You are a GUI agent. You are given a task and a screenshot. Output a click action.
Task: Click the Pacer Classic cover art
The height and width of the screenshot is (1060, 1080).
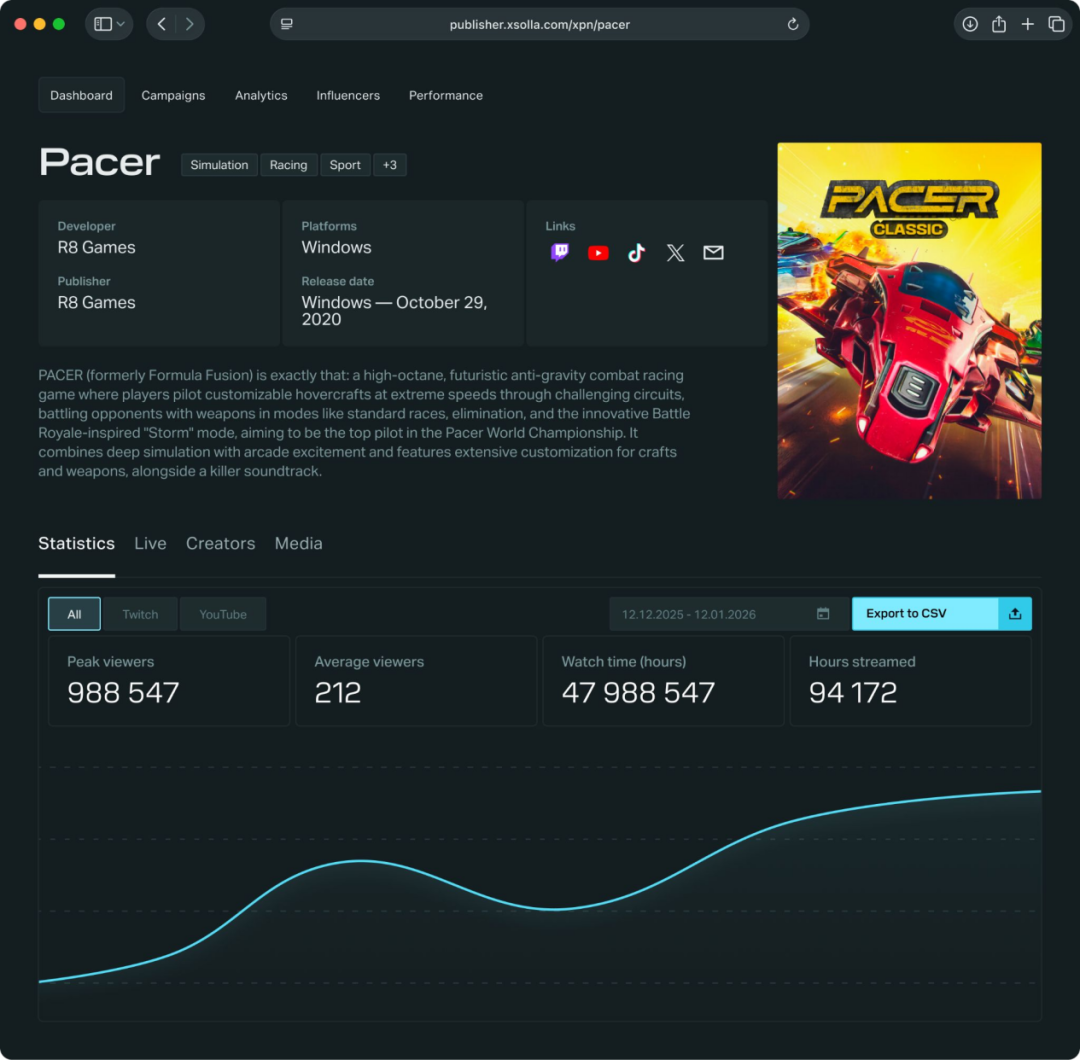909,320
